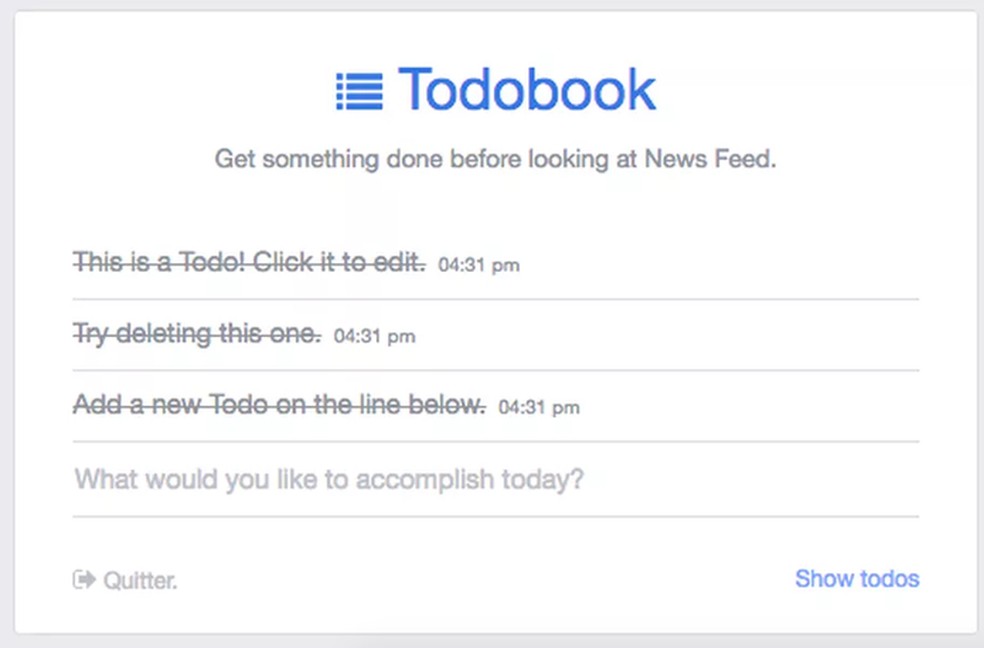This screenshot has width=984, height=648.
Task: Click the timestamp after 'Add a new Todo'
Action: tap(539, 408)
